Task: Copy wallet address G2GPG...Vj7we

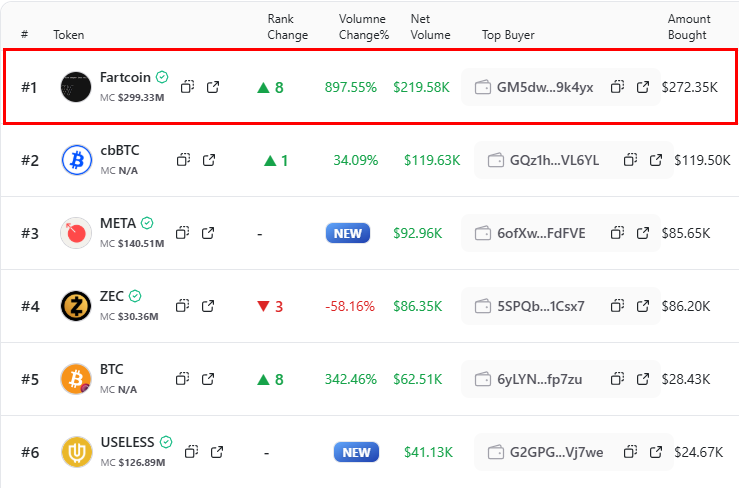Action: point(630,452)
